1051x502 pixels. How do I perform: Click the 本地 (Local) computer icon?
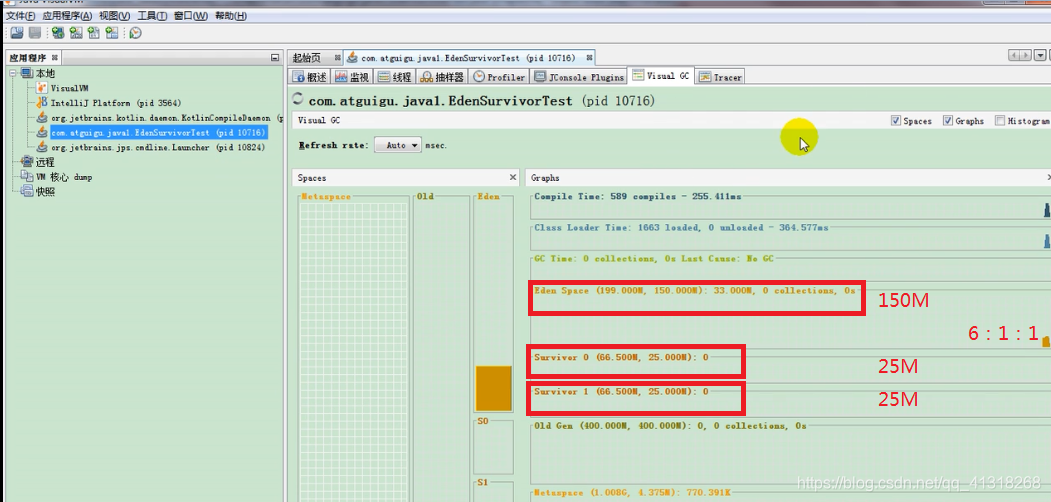tap(27, 73)
